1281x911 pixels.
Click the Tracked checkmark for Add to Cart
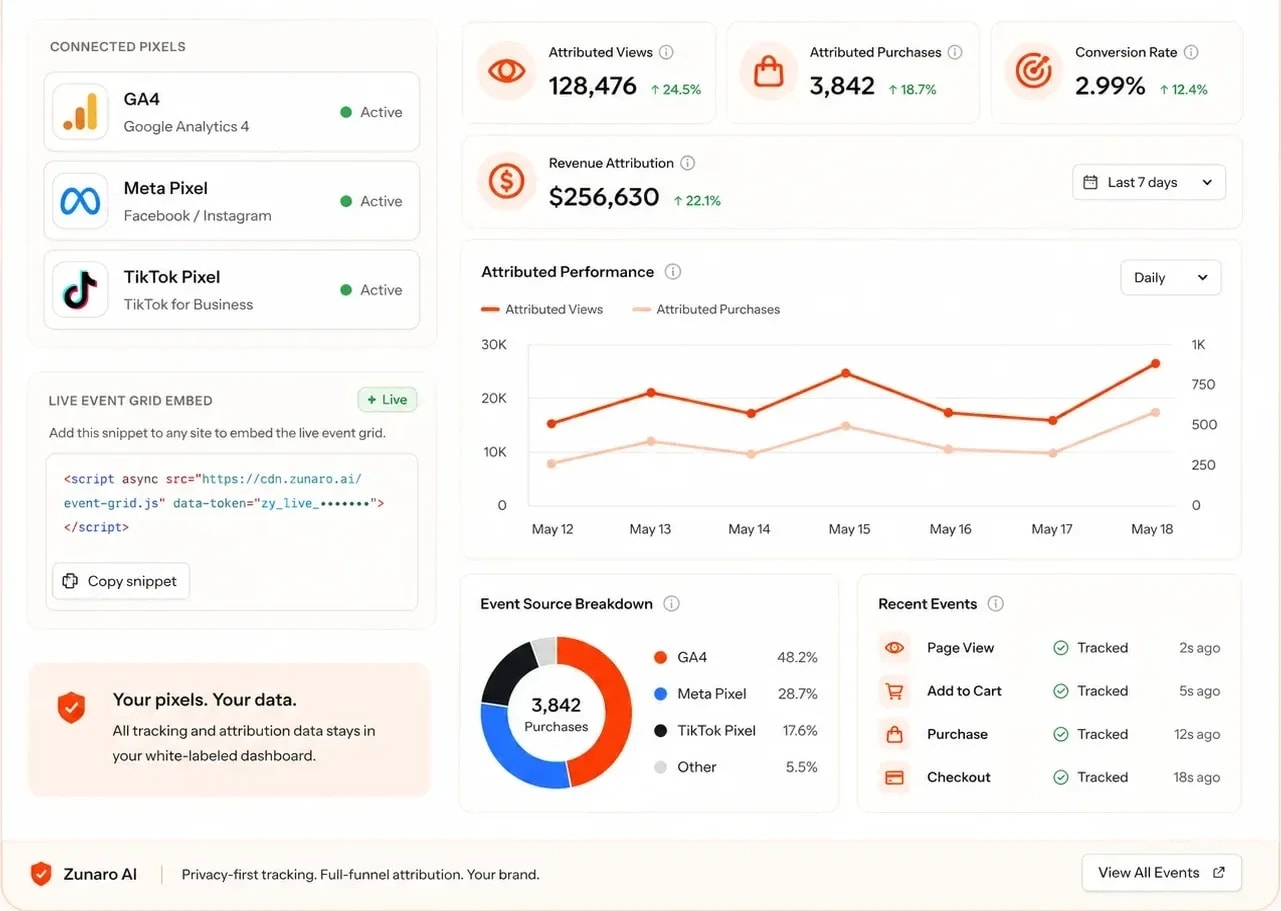[1061, 691]
